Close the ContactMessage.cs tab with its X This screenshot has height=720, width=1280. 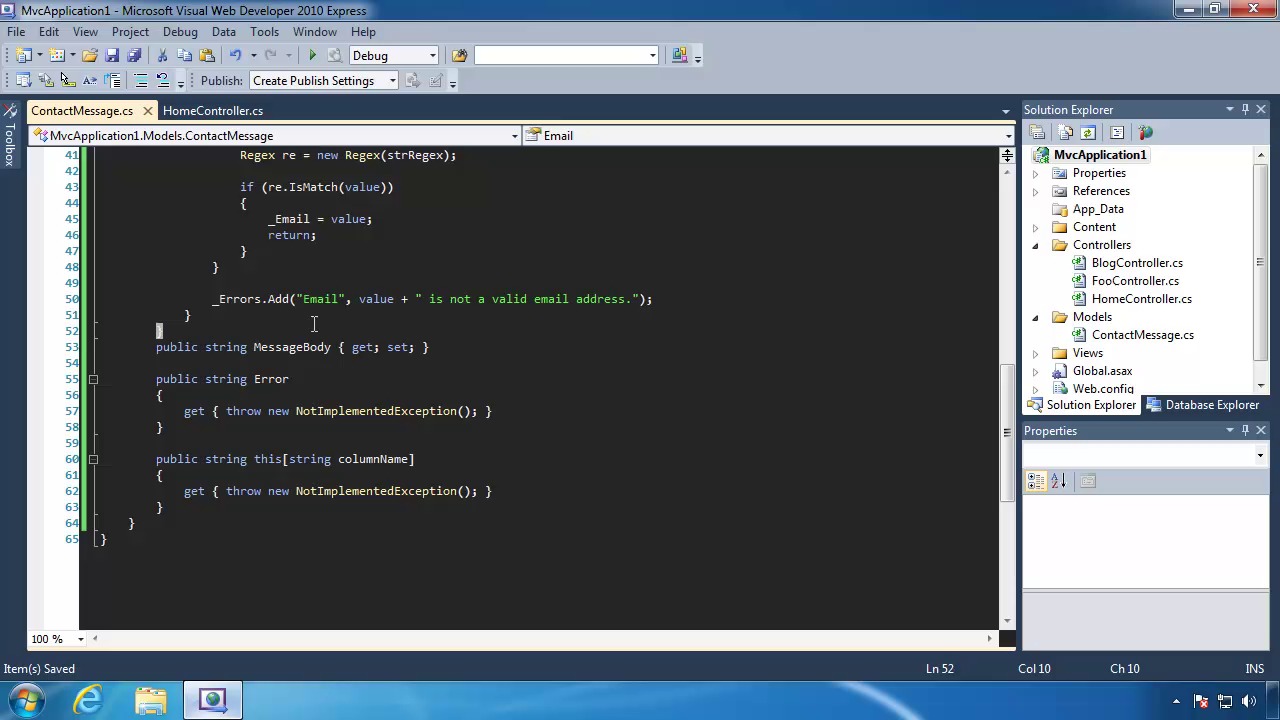148,111
